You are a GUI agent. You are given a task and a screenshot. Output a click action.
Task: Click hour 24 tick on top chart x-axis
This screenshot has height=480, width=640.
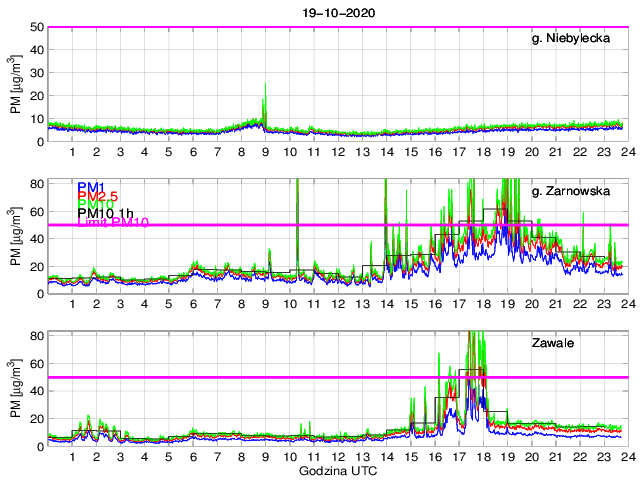tap(625, 153)
